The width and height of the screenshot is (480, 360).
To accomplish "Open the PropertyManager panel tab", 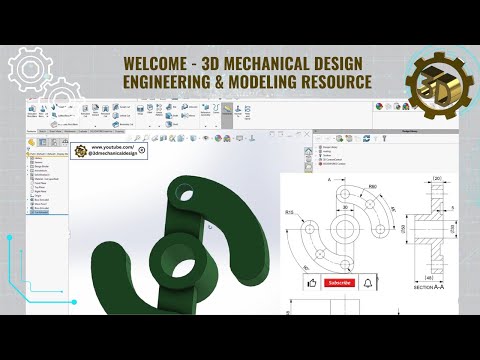I will pos(42,142).
